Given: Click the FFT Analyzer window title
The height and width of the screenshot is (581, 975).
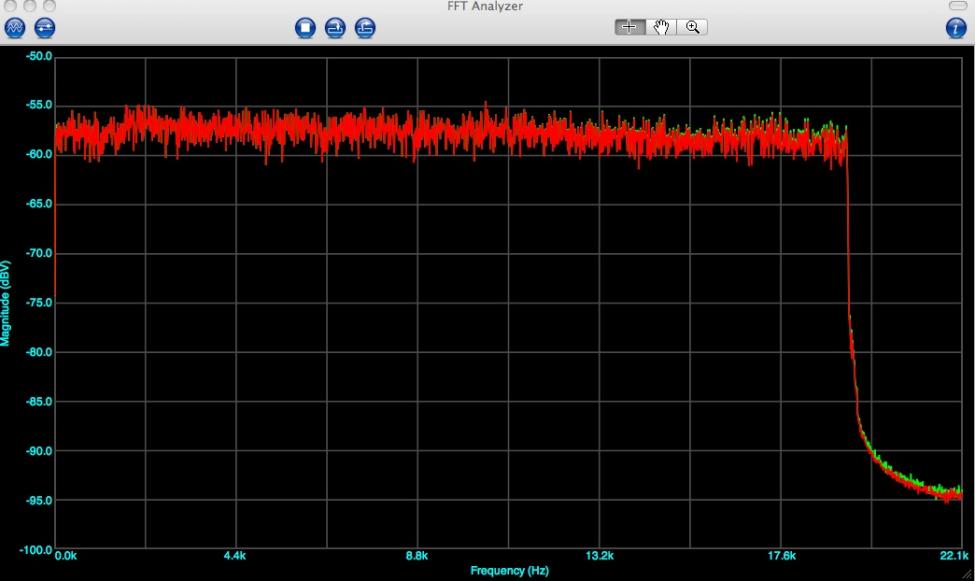Looking at the screenshot, I should click(x=485, y=7).
